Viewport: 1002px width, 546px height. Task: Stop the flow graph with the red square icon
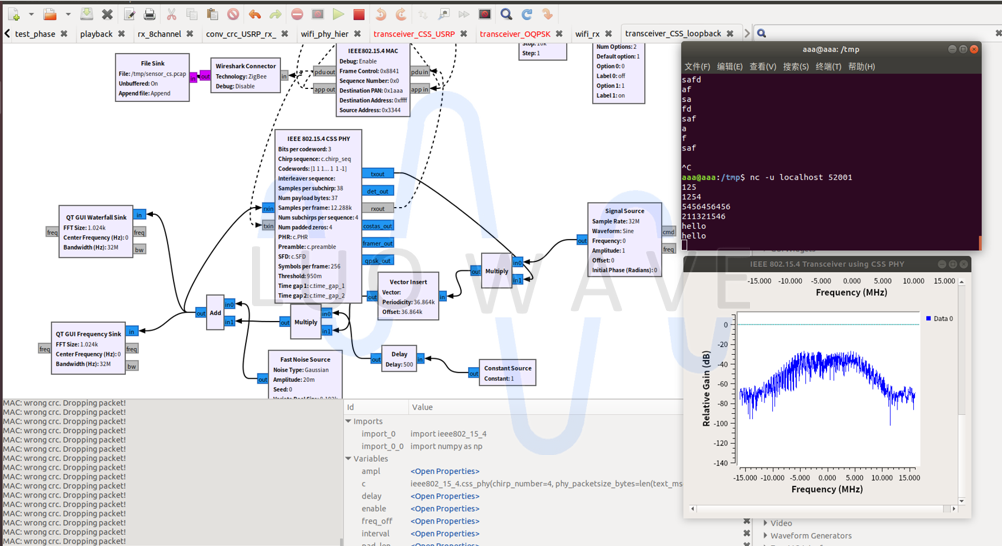pos(359,14)
